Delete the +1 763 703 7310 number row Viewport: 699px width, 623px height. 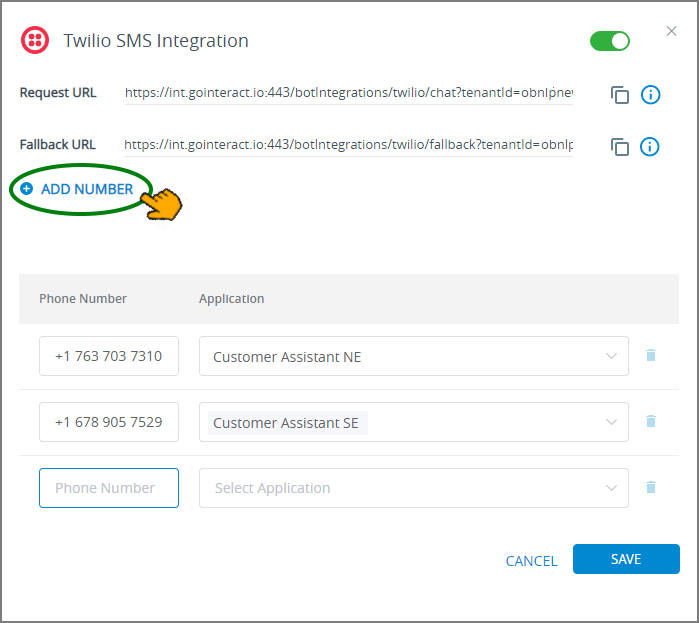point(651,355)
